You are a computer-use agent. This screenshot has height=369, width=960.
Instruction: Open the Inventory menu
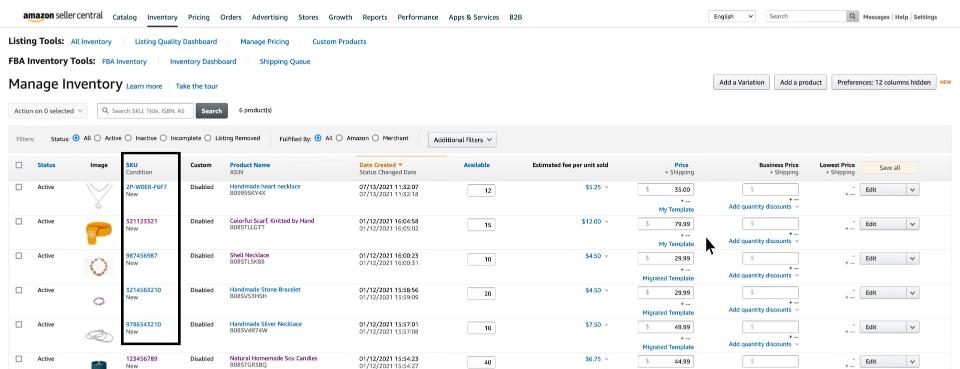(162, 18)
